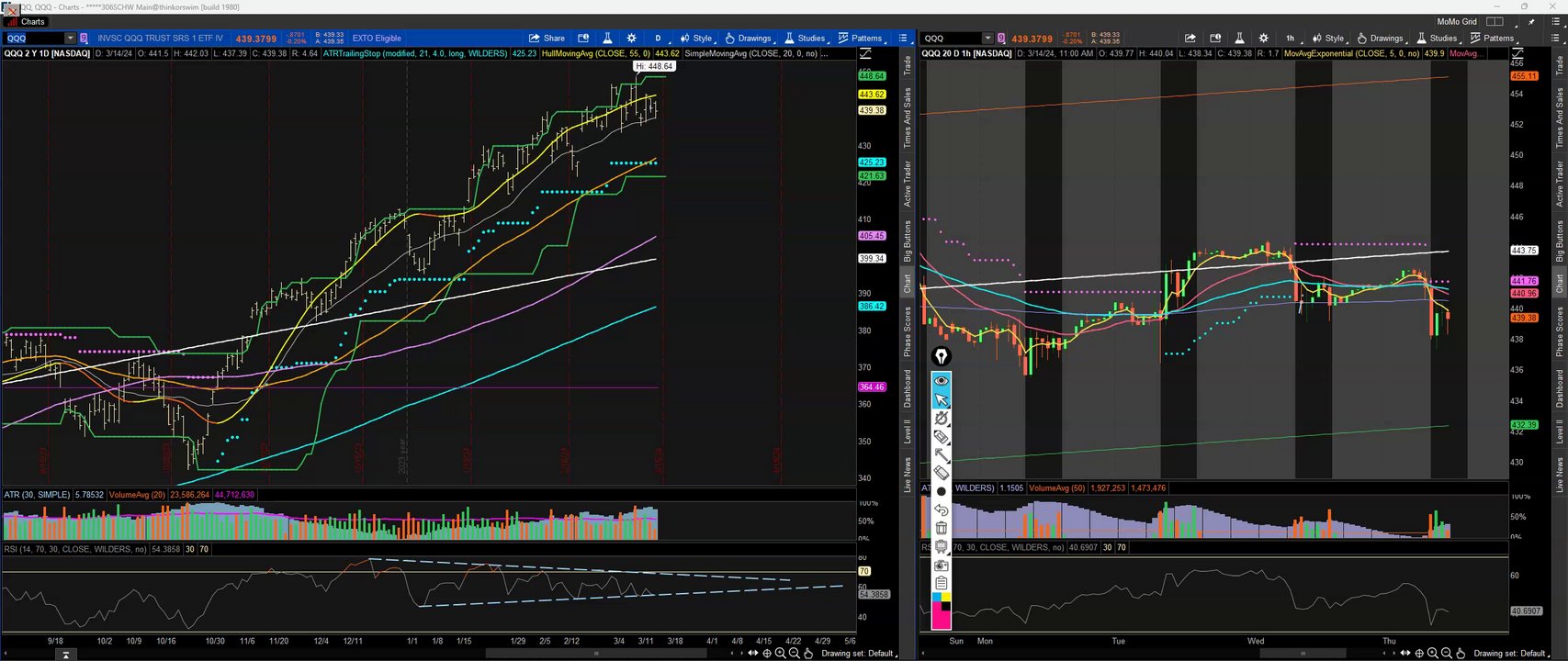Click left chart horizontal scrollbar thumb
This screenshot has height=661, width=1568.
pos(595,654)
